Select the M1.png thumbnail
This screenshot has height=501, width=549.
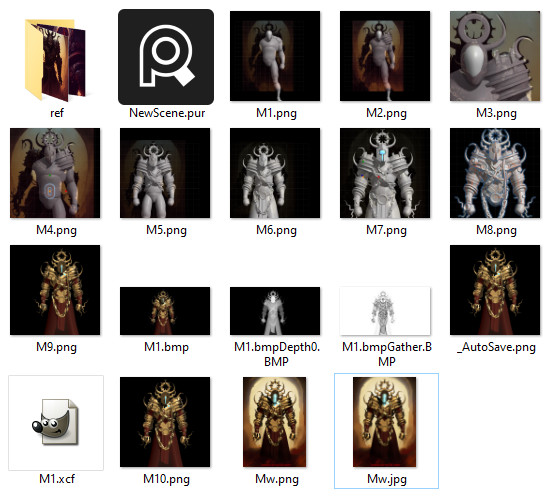(275, 56)
